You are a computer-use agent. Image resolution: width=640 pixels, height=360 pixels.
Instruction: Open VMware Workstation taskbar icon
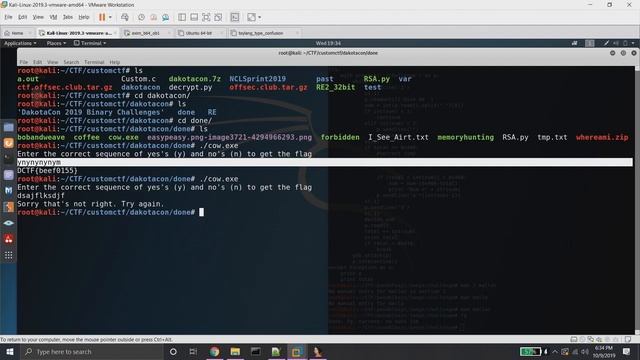[296, 351]
